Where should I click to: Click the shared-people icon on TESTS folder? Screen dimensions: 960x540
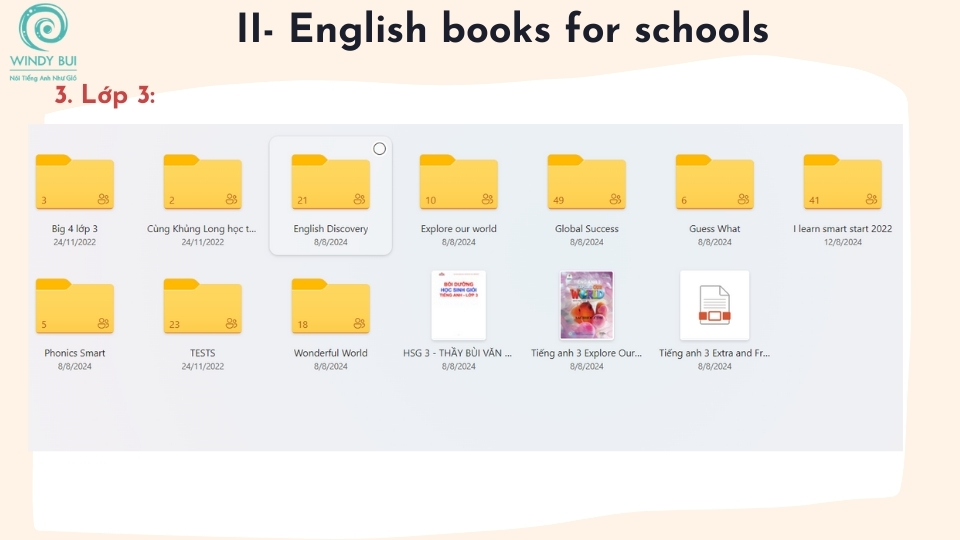(231, 324)
